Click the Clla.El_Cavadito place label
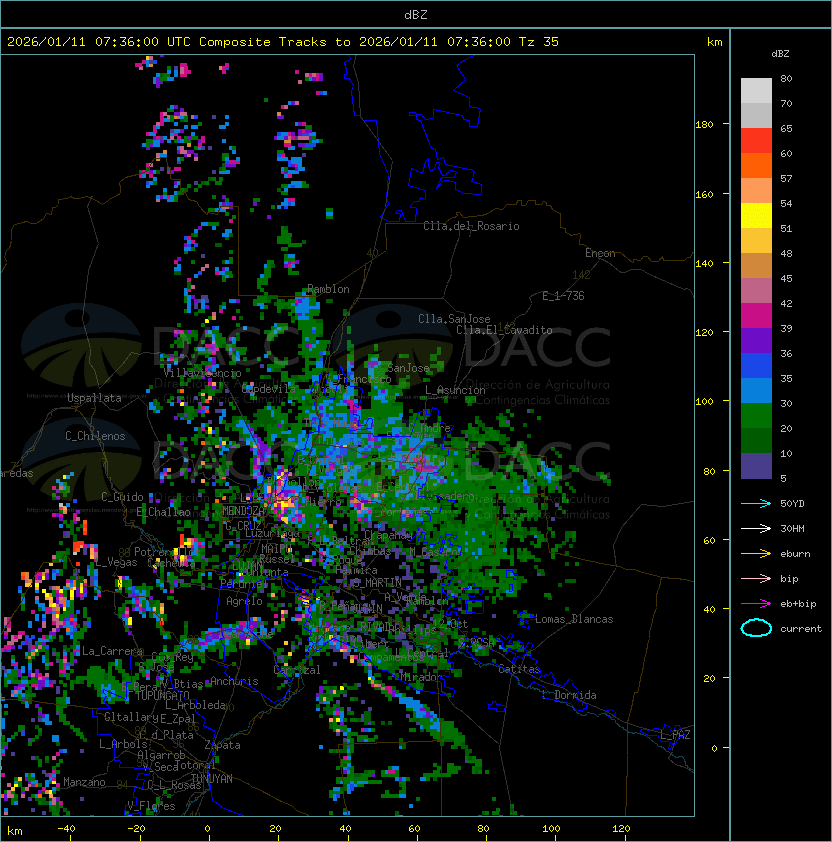Image resolution: width=832 pixels, height=842 pixels. pyautogui.click(x=504, y=330)
